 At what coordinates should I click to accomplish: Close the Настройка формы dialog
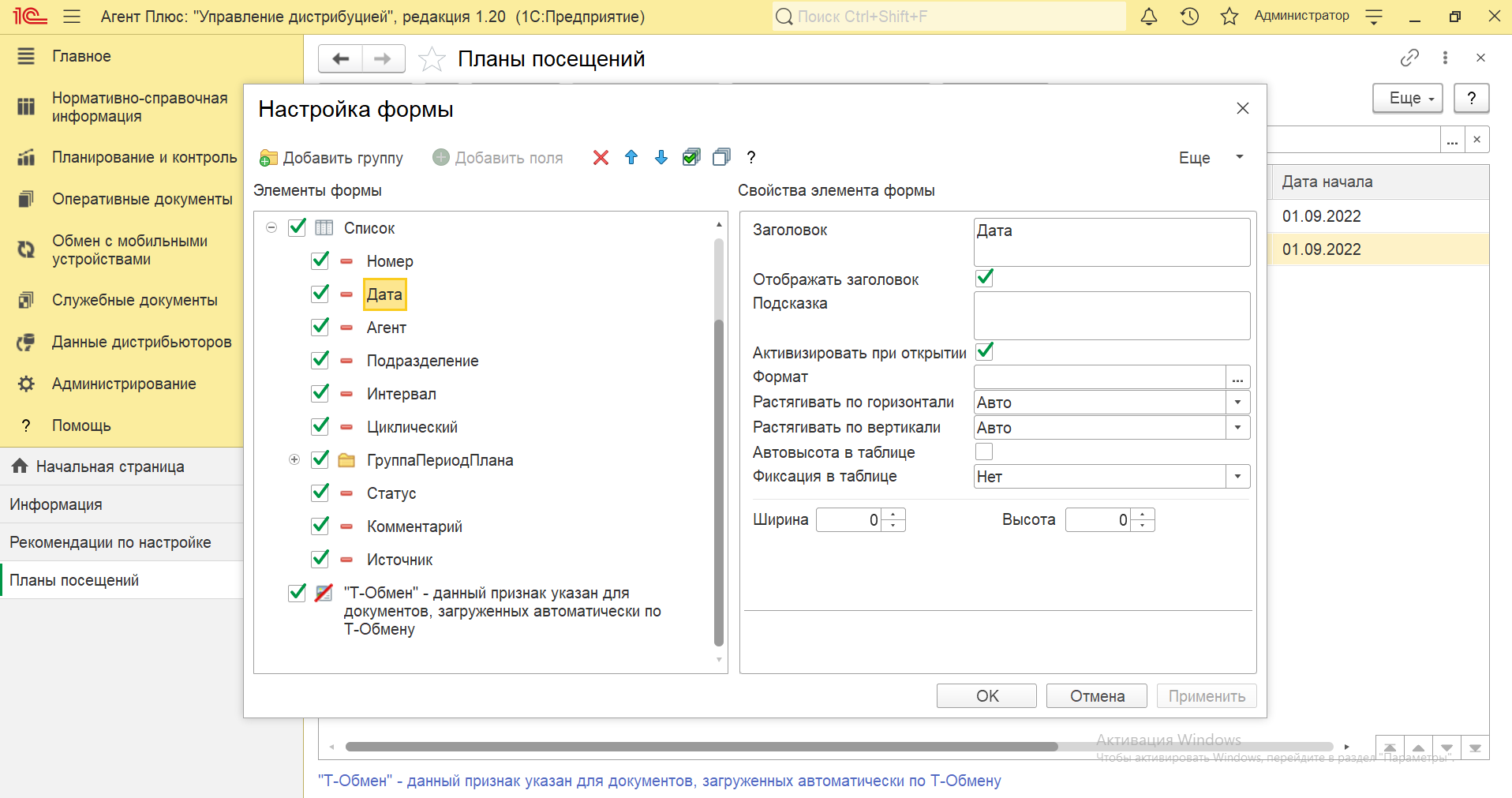click(x=1243, y=108)
